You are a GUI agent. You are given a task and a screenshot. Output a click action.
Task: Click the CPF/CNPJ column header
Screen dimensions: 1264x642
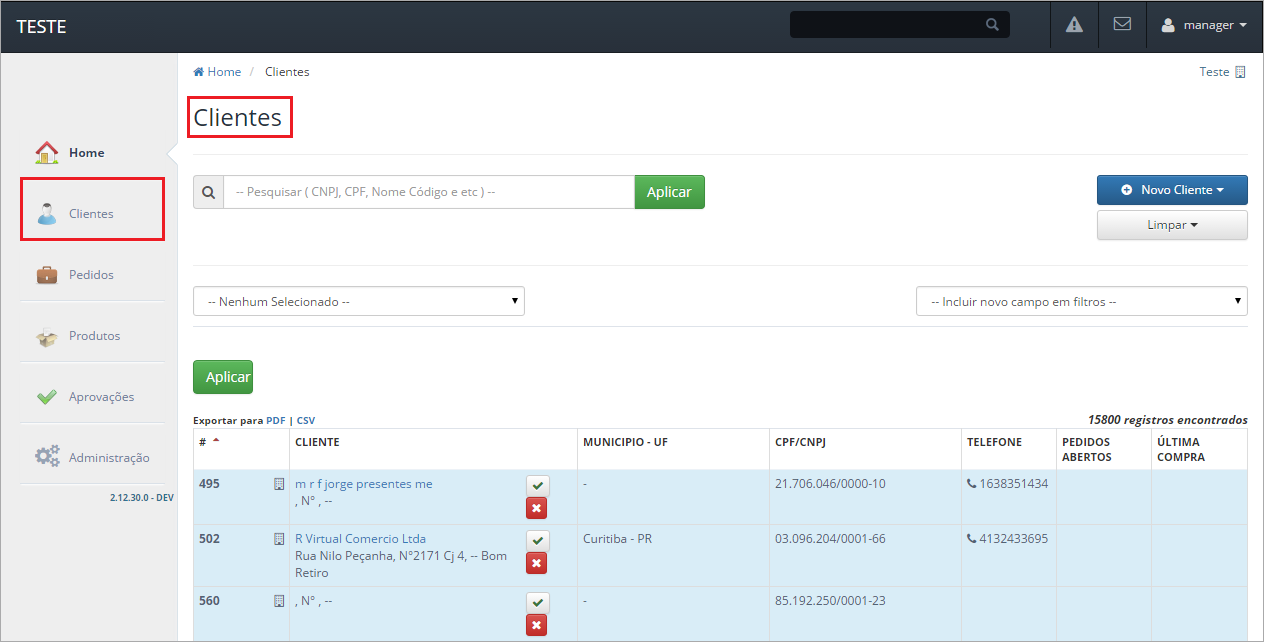pyautogui.click(x=800, y=442)
